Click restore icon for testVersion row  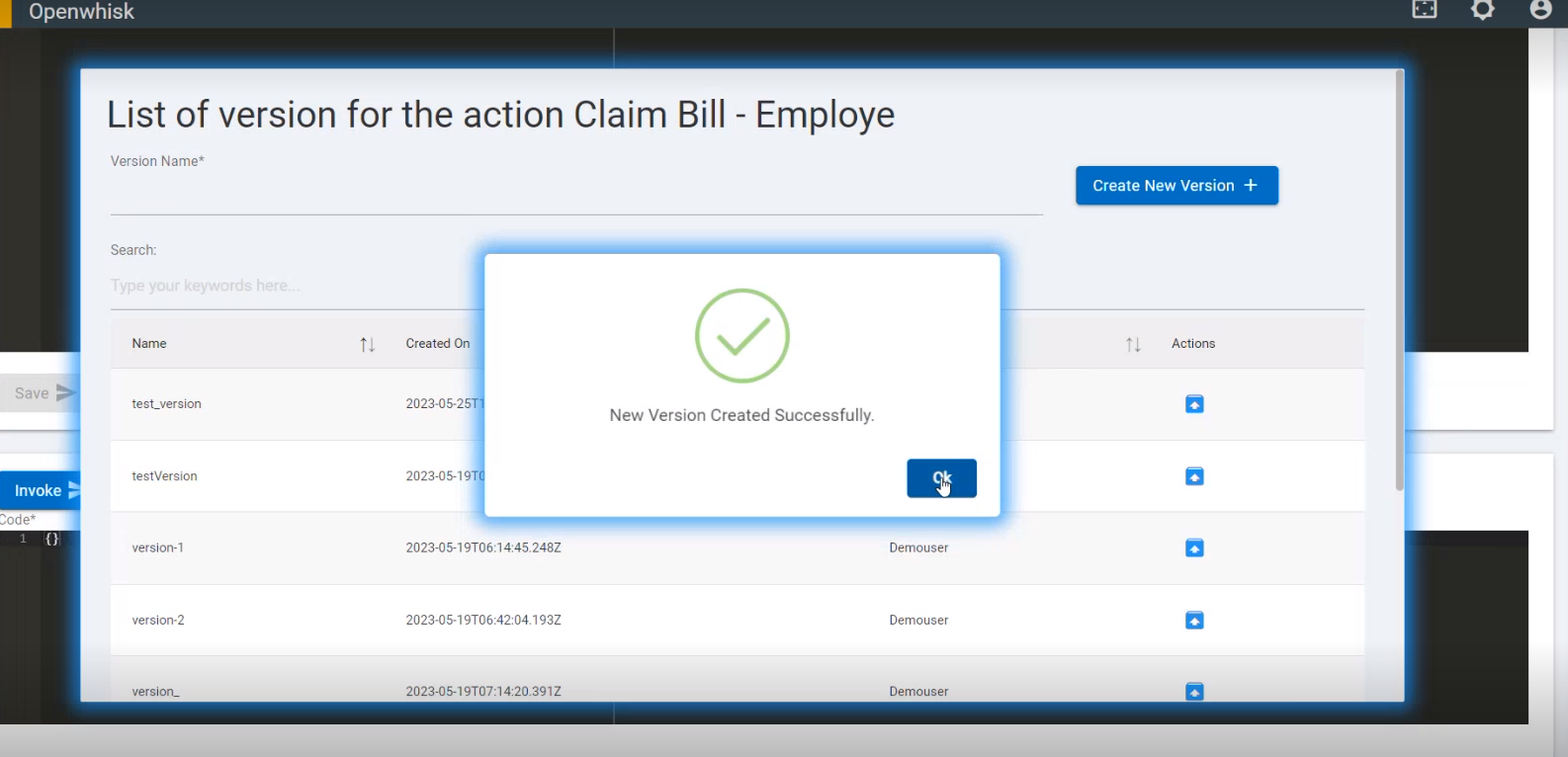1194,476
